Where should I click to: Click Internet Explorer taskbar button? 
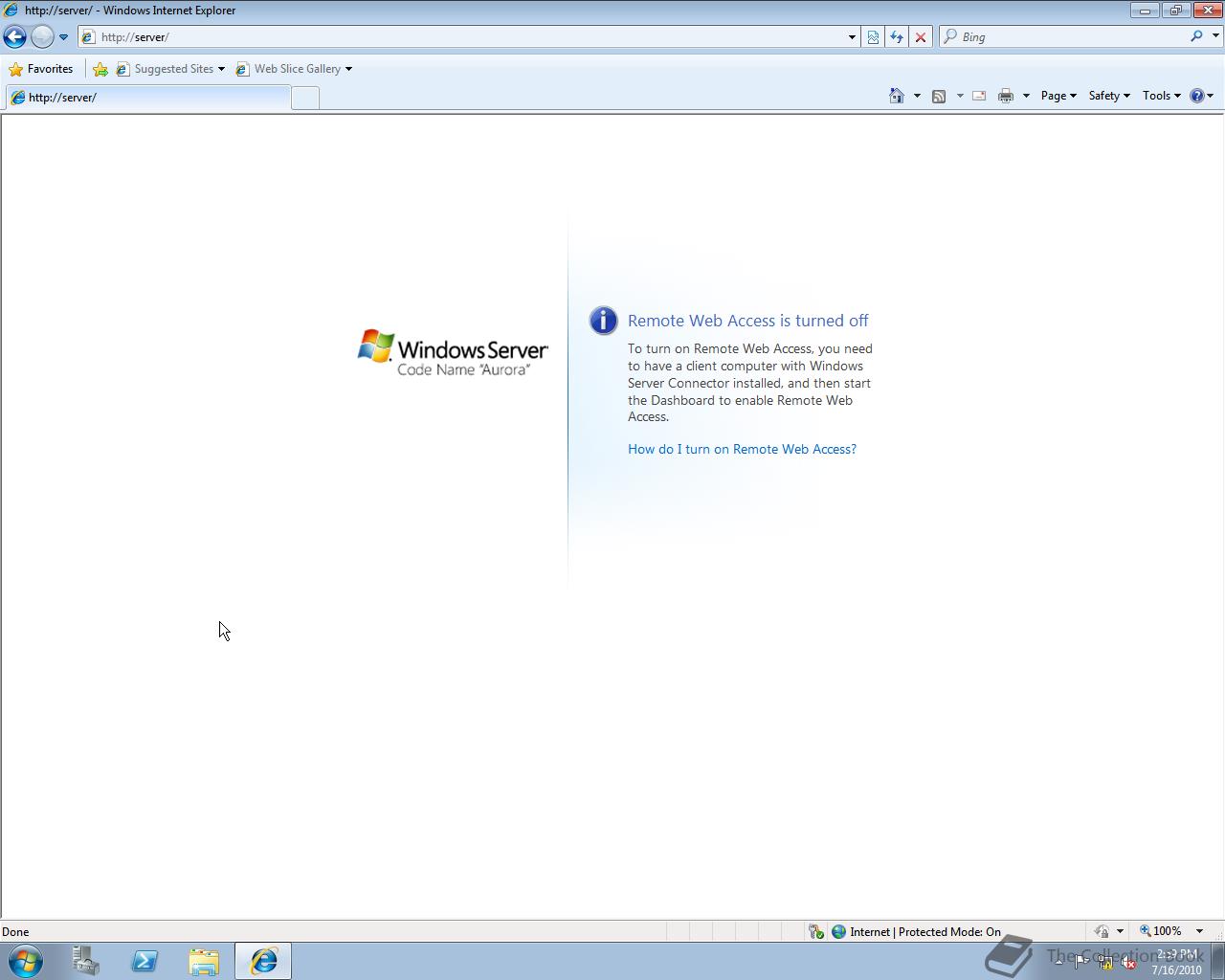tap(263, 961)
